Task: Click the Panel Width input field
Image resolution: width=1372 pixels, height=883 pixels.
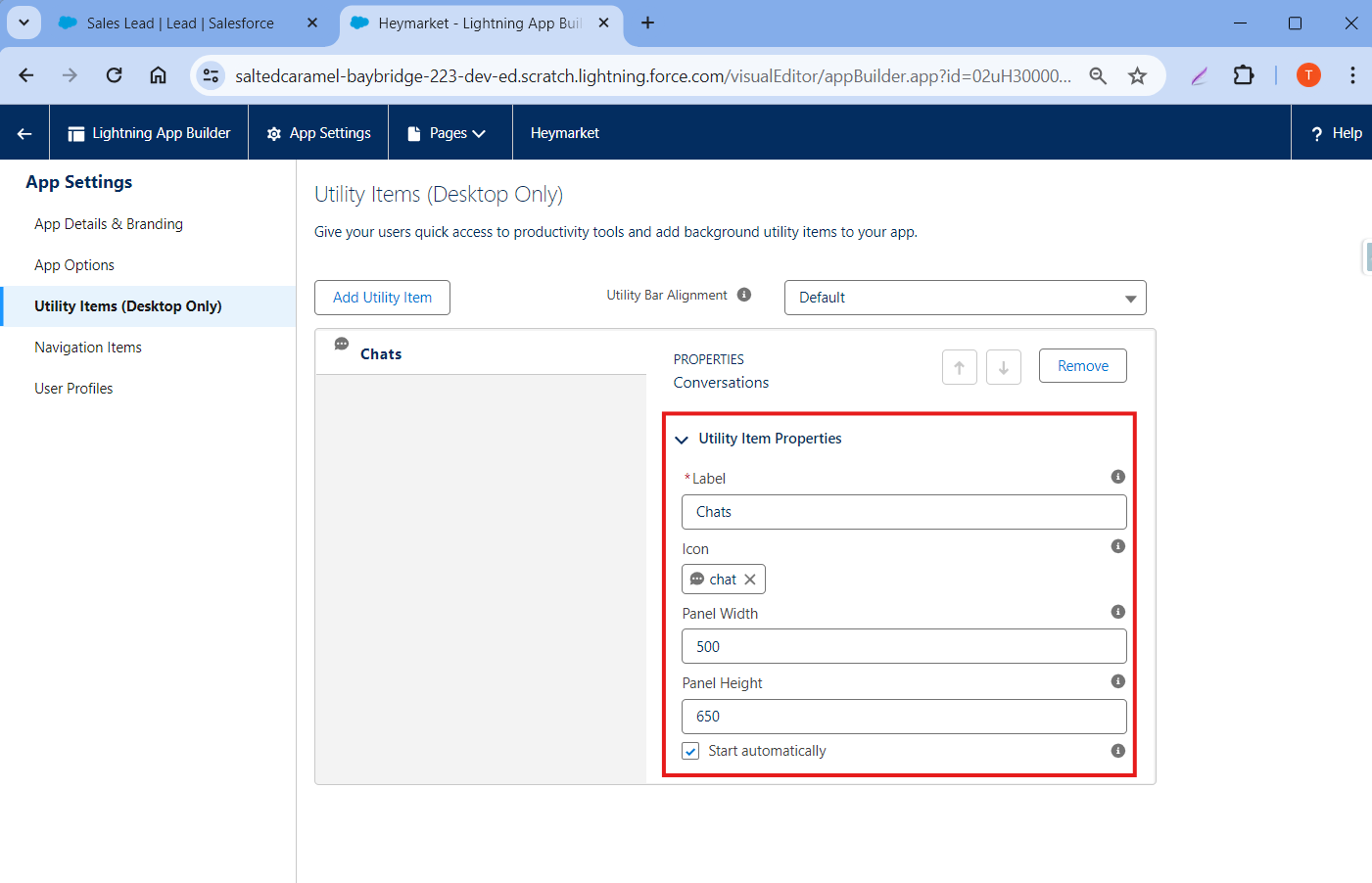Action: 904,646
